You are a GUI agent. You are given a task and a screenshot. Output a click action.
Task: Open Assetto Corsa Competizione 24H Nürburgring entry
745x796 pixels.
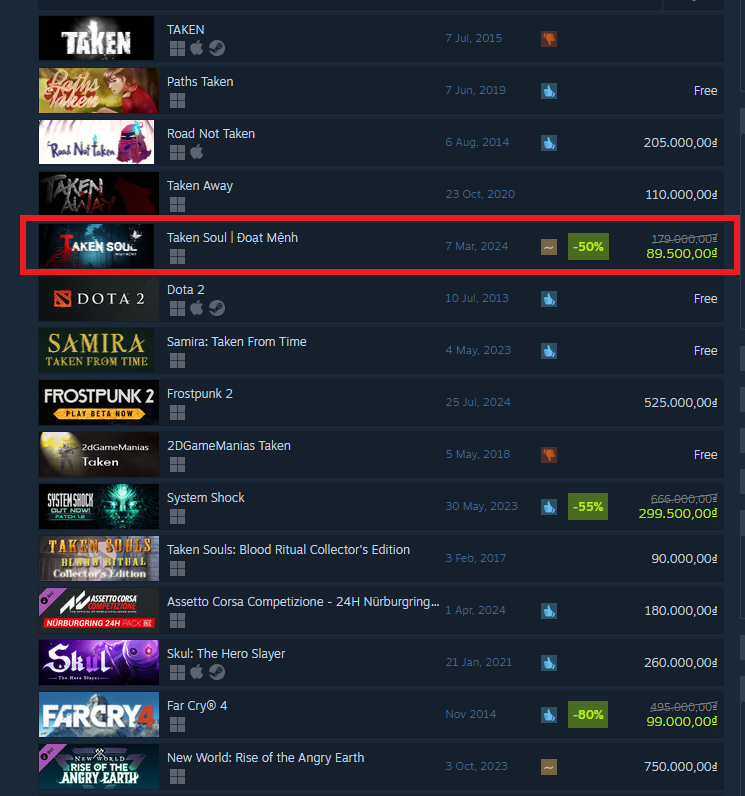pos(303,602)
